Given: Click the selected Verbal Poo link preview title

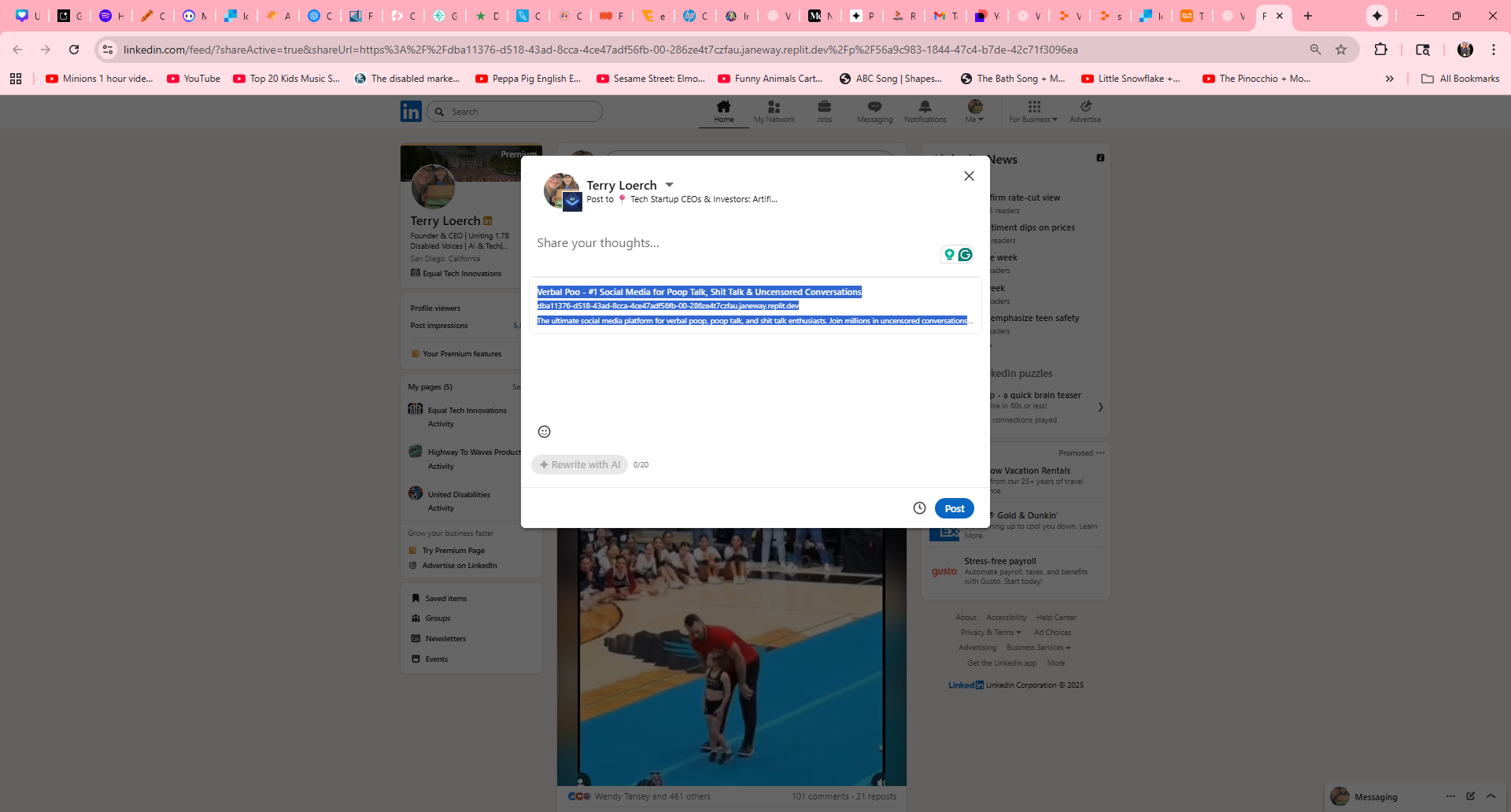Looking at the screenshot, I should [699, 292].
